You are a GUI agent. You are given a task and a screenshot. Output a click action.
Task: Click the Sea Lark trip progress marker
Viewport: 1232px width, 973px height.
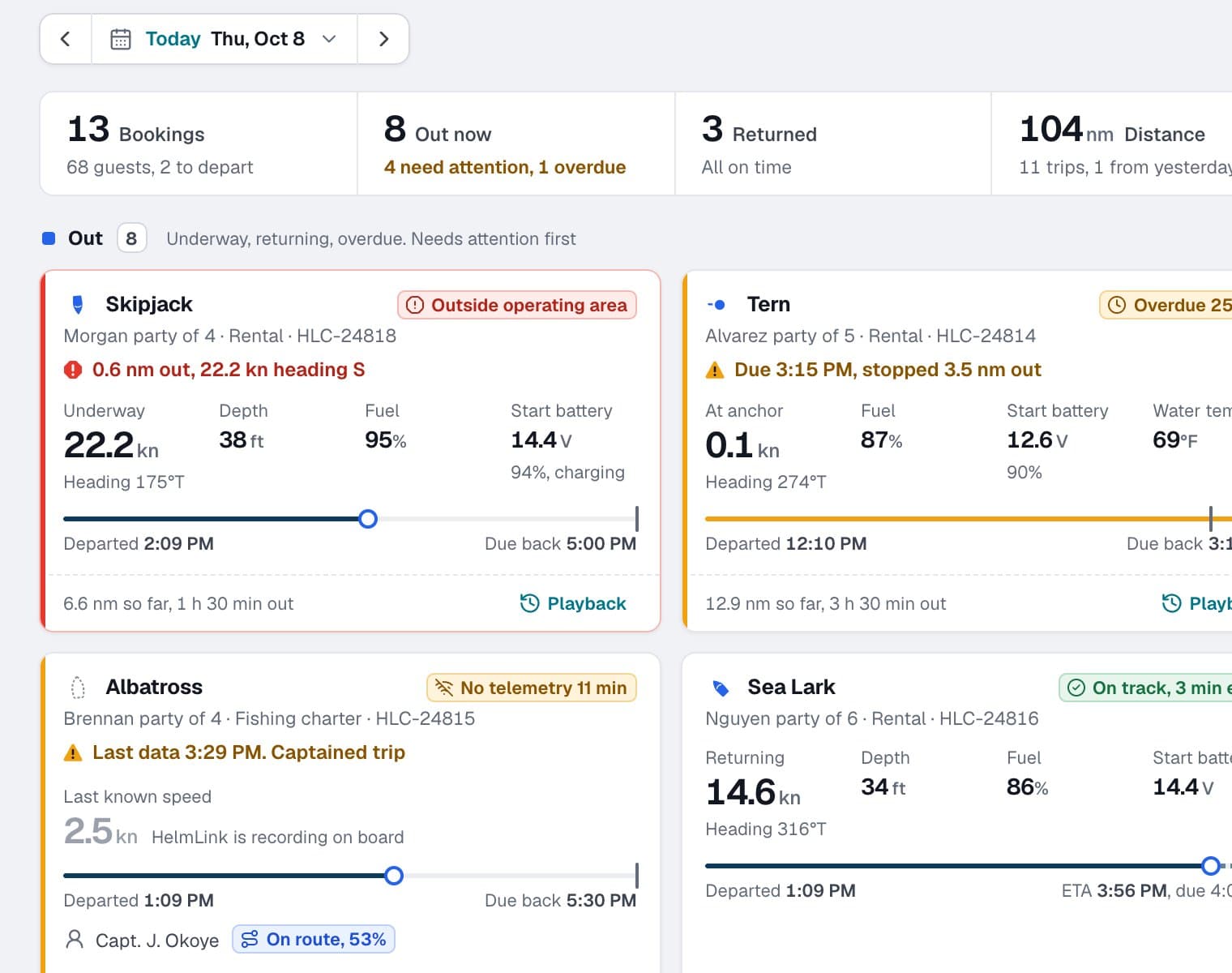click(1211, 866)
